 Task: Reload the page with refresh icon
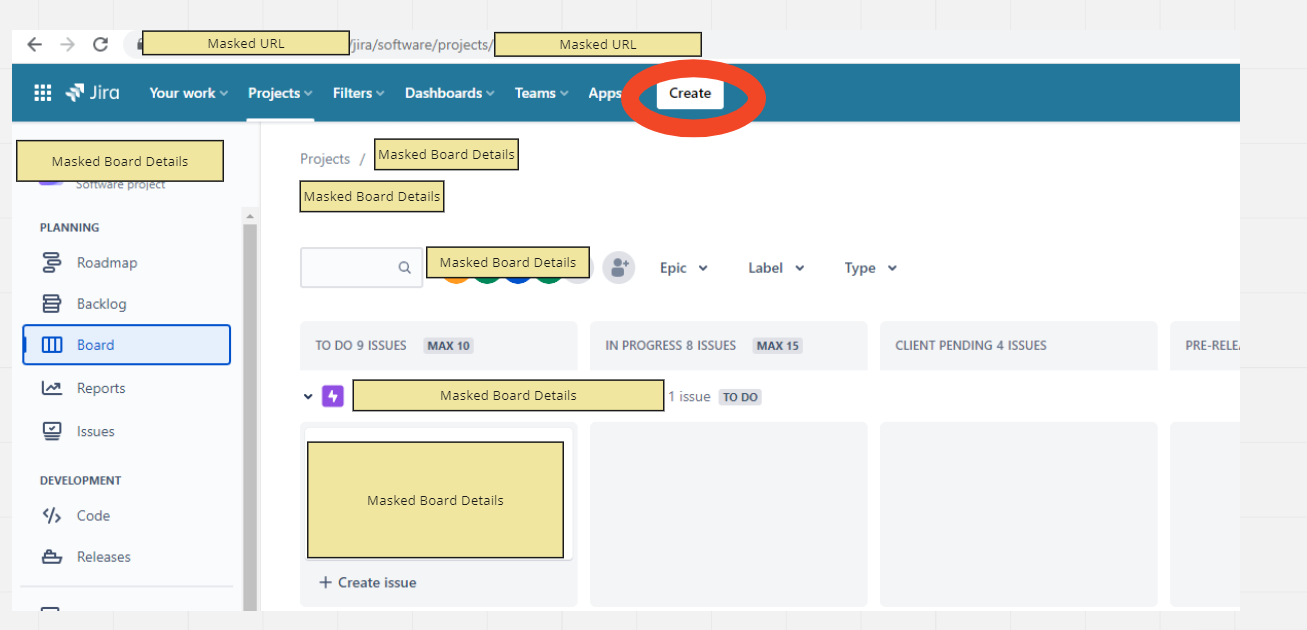(100, 44)
